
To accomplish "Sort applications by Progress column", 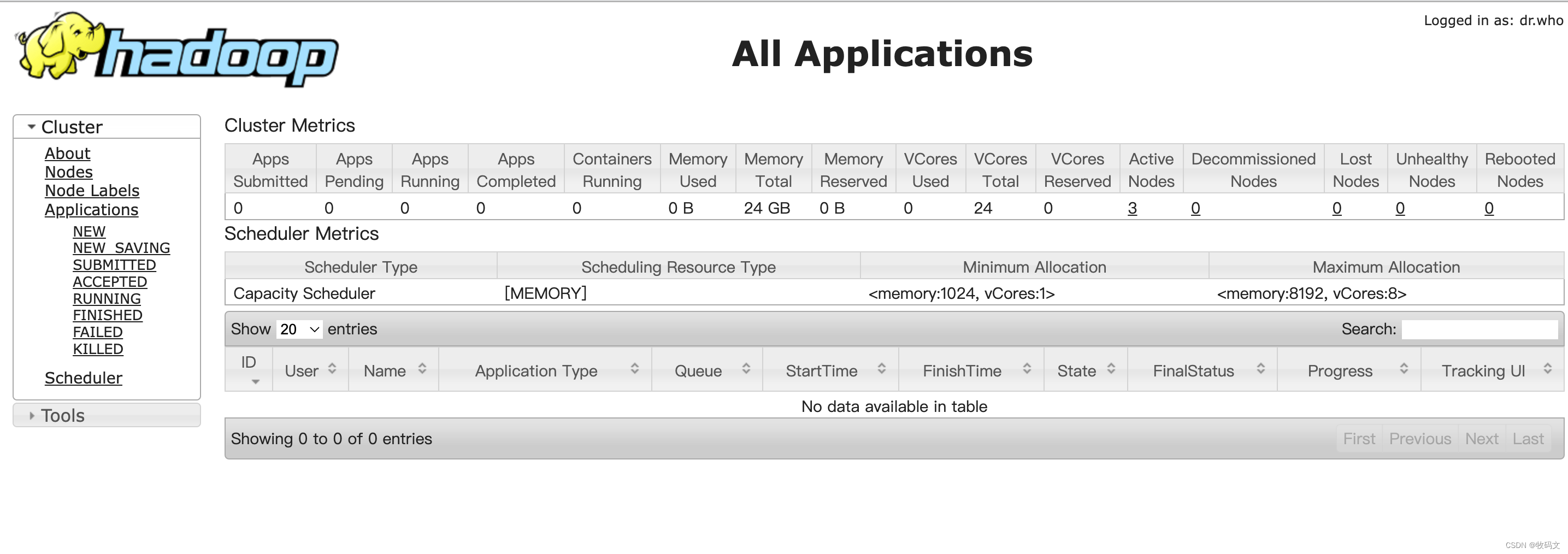I will pos(1349,370).
